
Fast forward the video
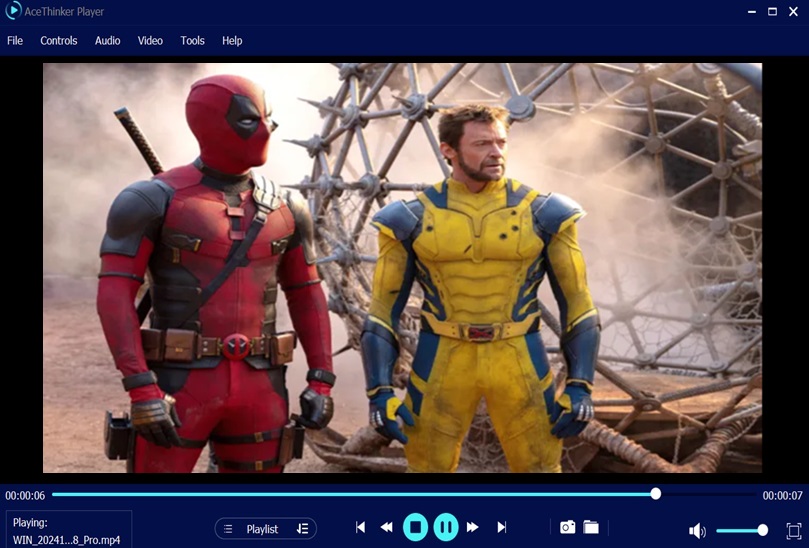[x=473, y=527]
